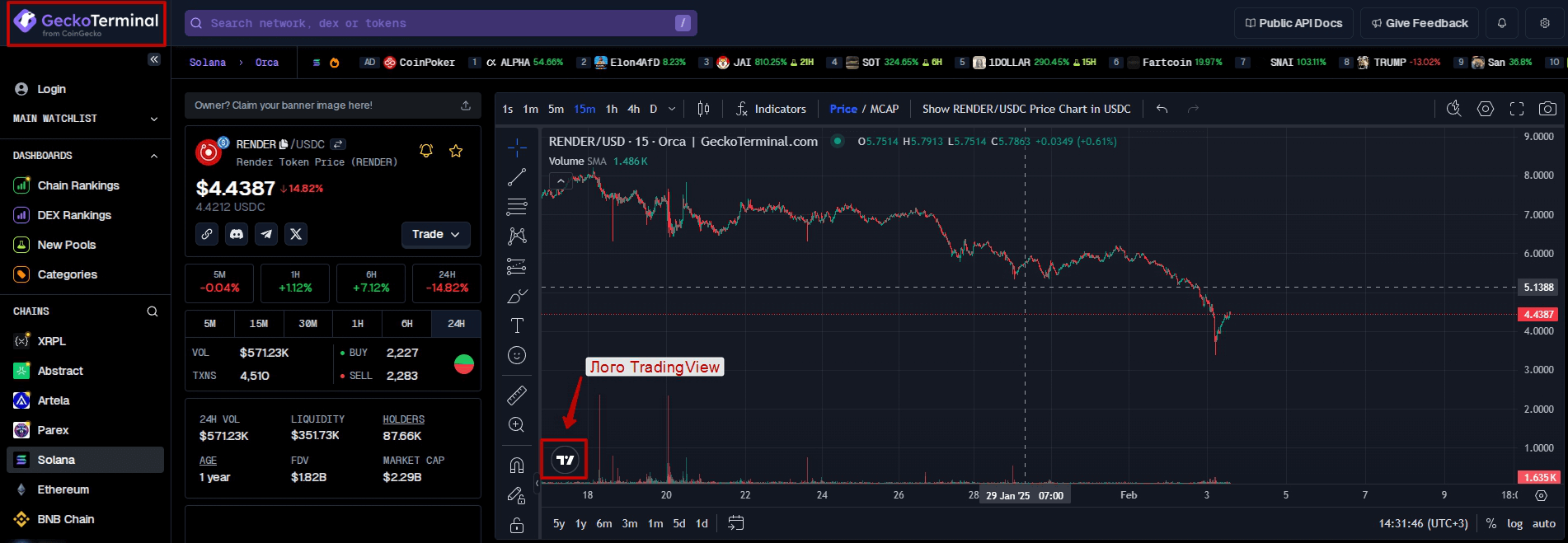Toggle stay in drawing mode
Screen dimensions: 1568x543
click(x=517, y=495)
